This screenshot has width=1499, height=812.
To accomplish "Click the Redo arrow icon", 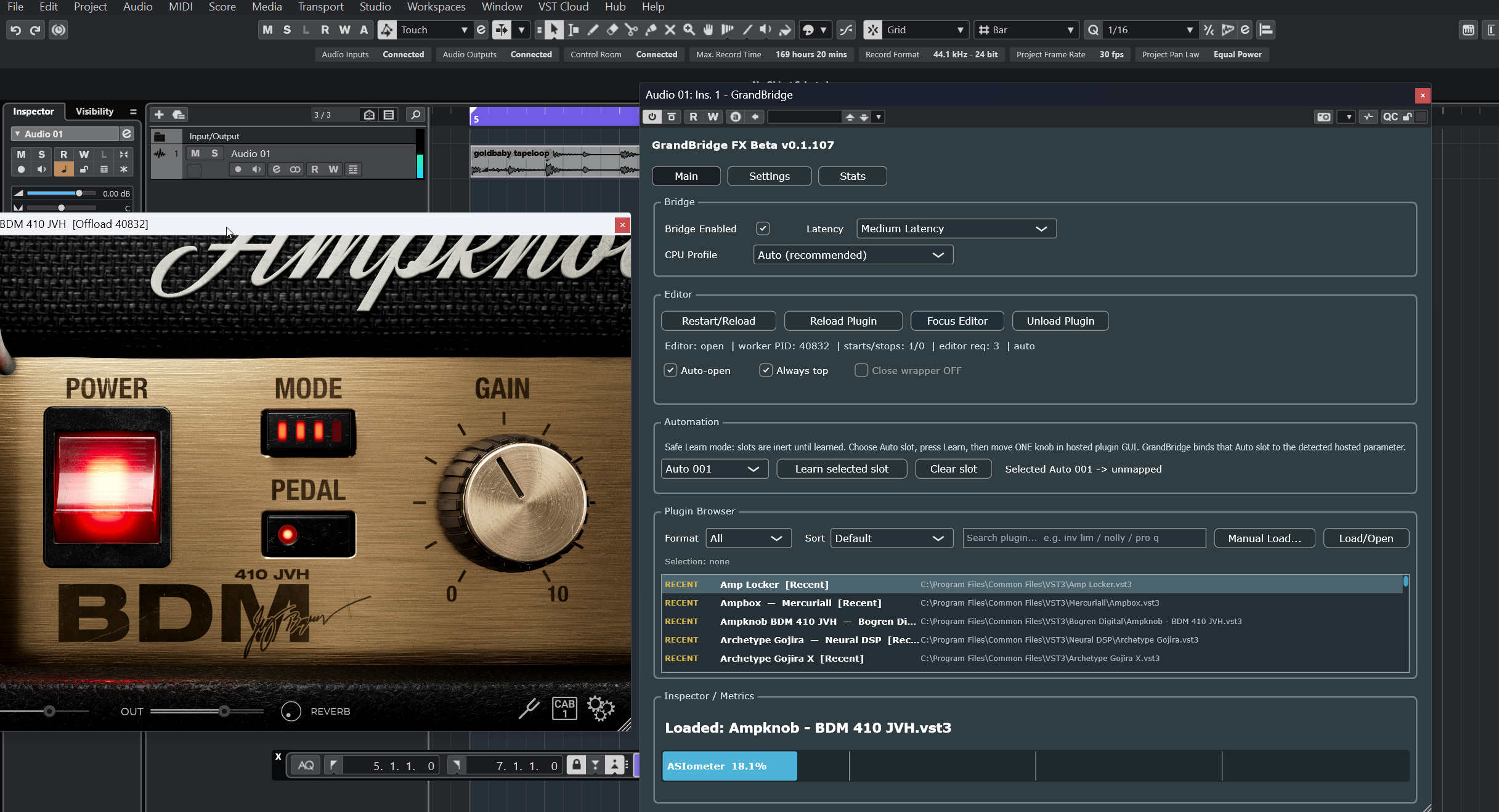I will [36, 30].
